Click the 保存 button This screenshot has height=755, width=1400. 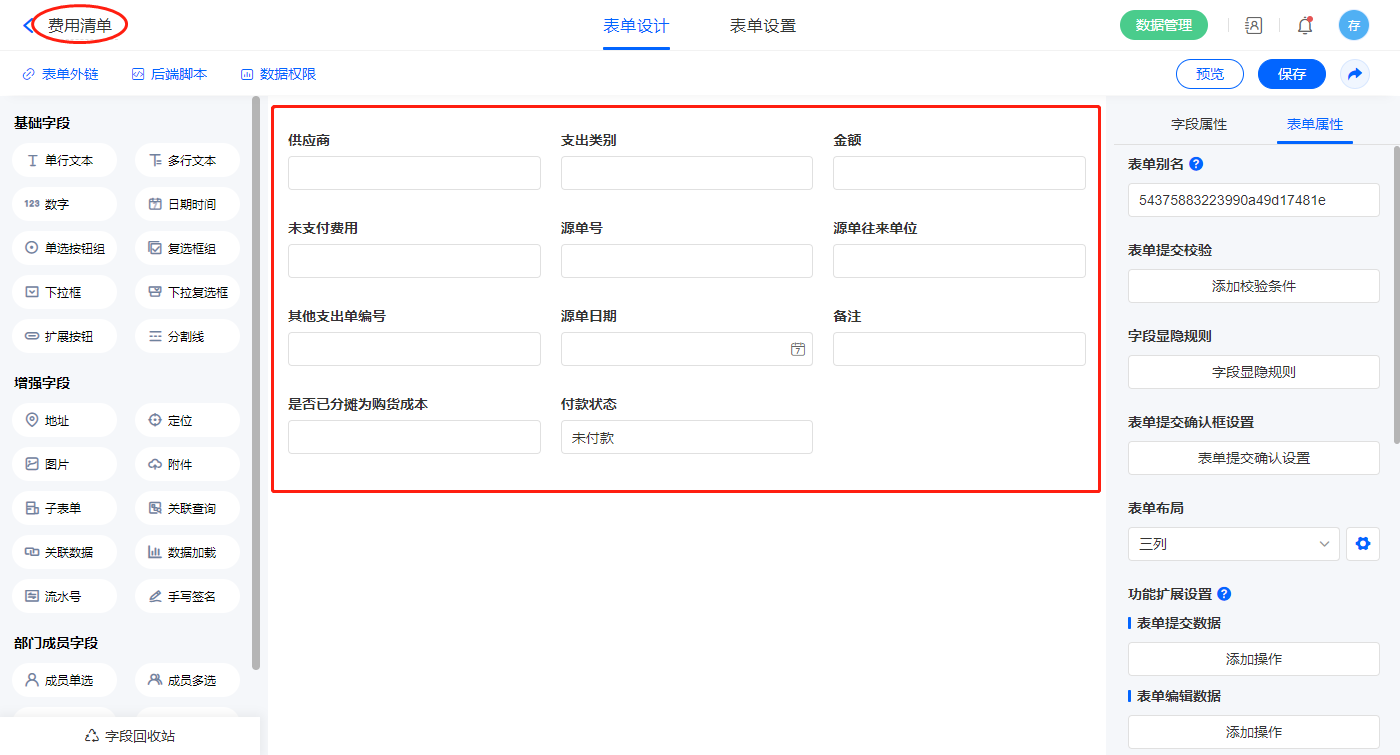(1292, 74)
